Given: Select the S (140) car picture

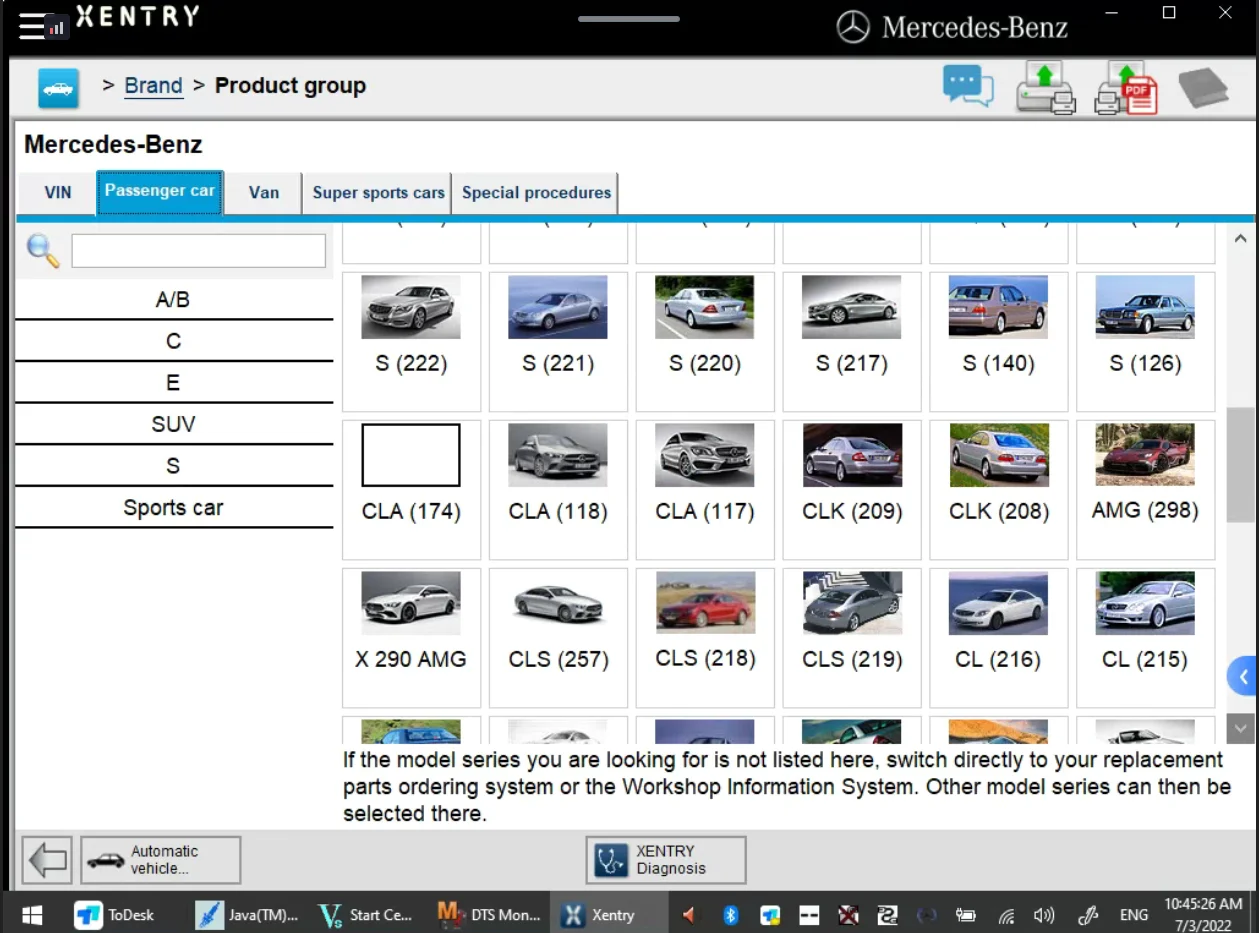Looking at the screenshot, I should point(999,307).
